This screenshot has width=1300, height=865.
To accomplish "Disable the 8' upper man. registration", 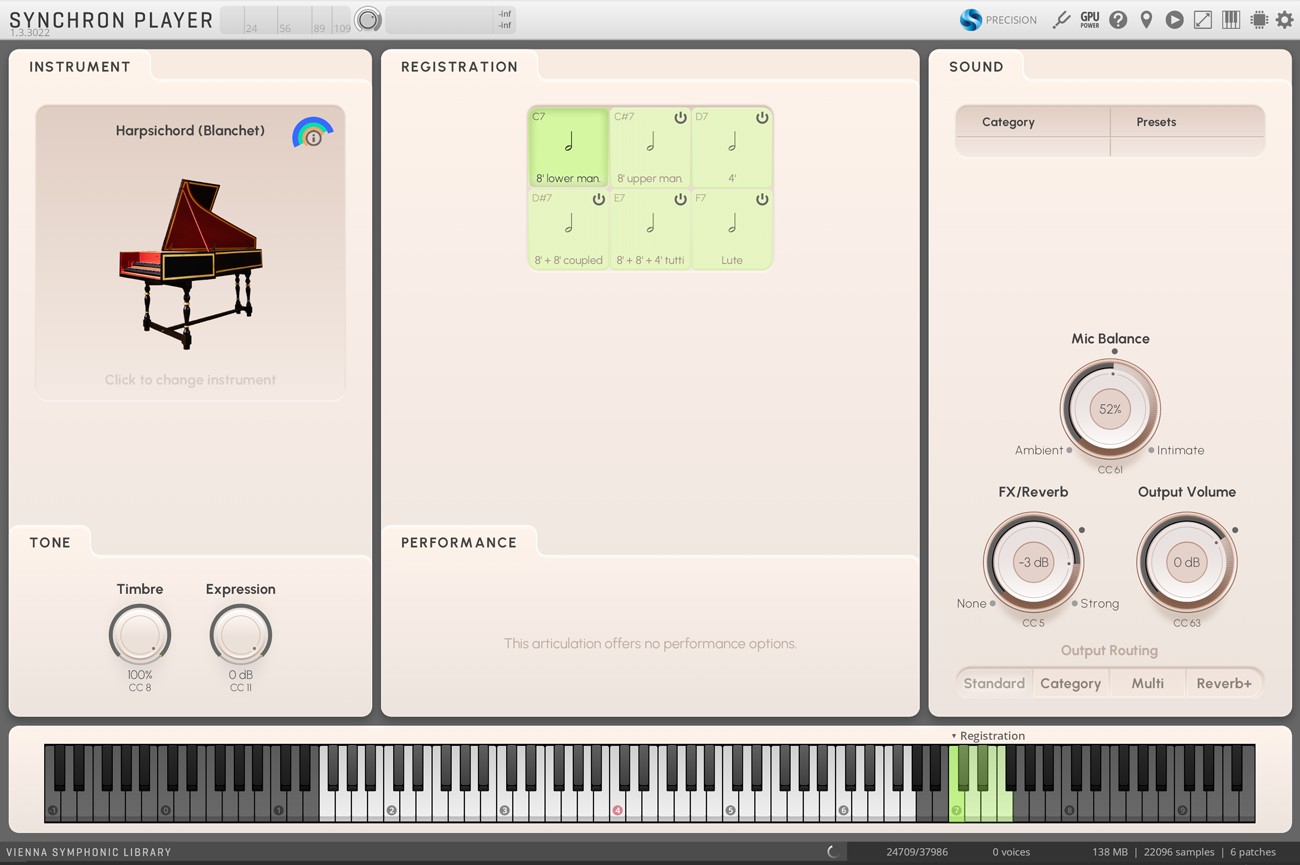I will (680, 117).
